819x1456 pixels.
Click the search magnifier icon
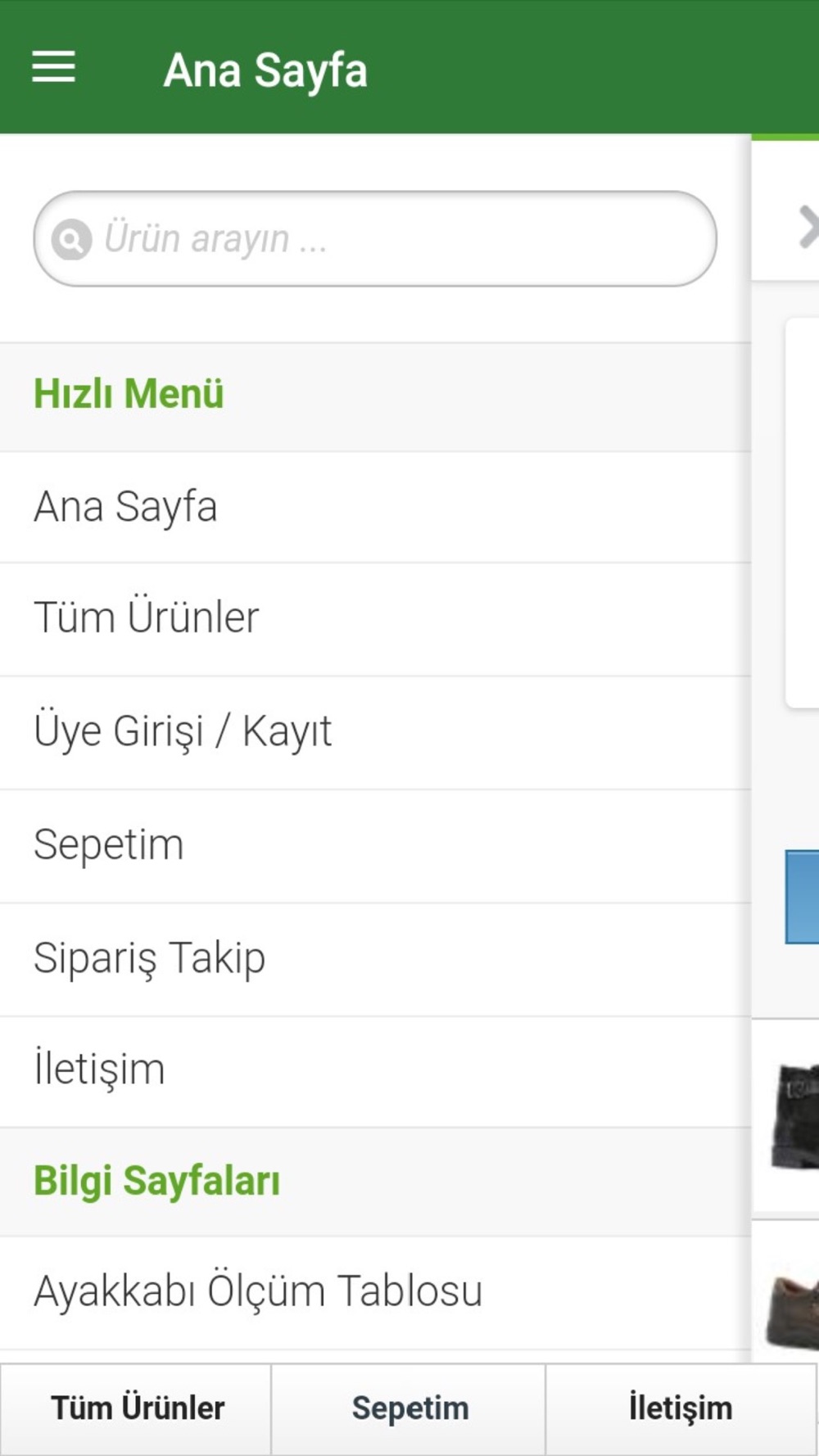71,240
